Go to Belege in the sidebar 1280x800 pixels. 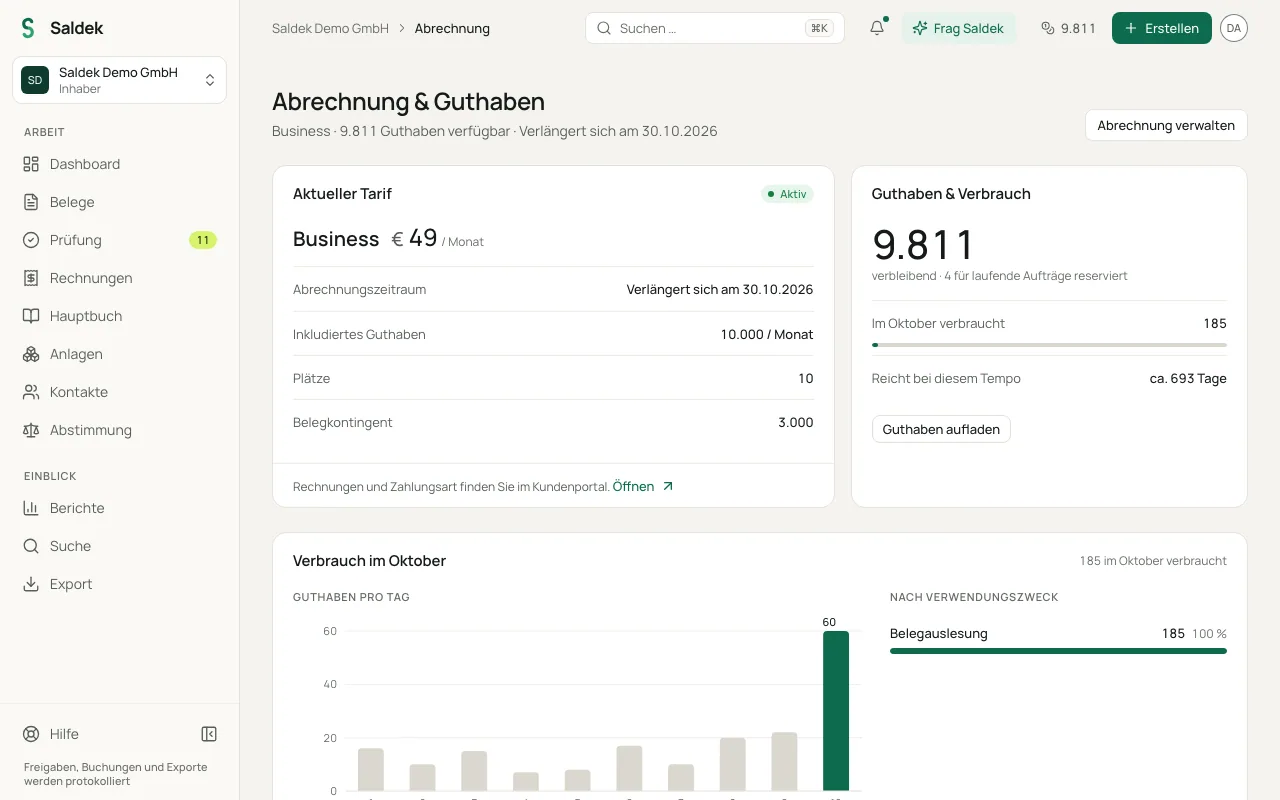click(120, 202)
